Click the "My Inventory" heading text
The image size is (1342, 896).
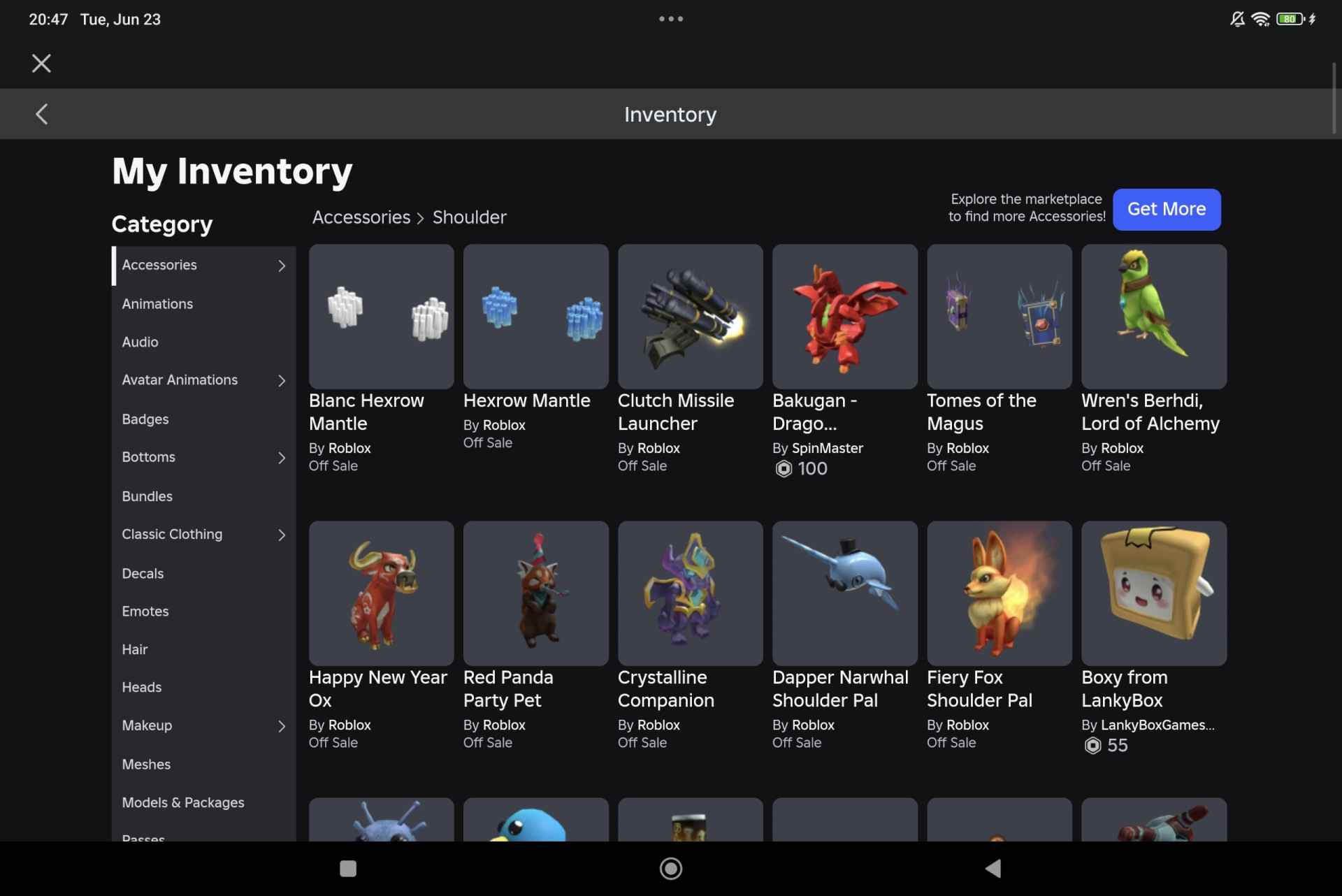click(x=232, y=171)
